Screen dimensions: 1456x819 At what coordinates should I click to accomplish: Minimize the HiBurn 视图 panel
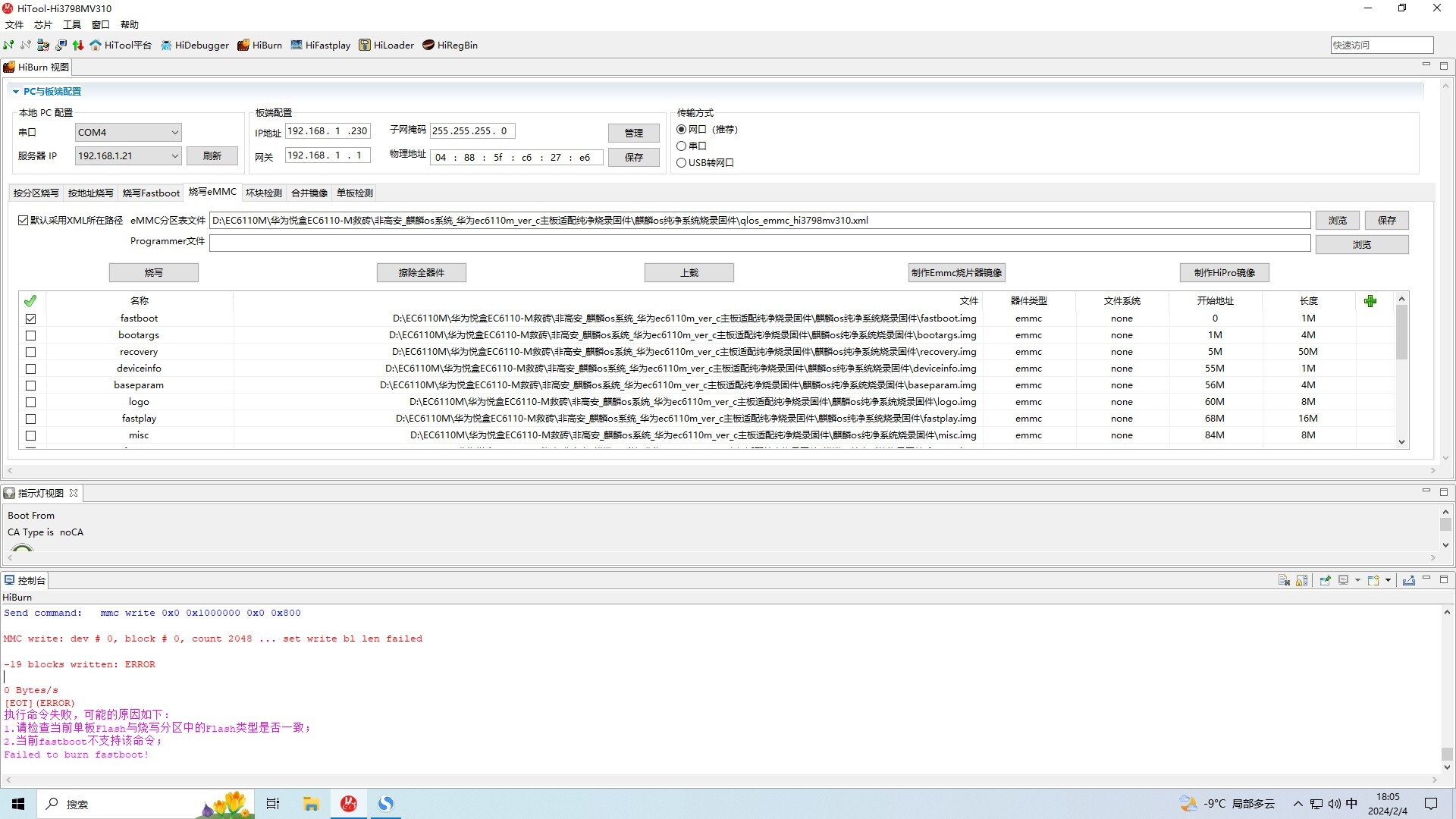tap(1426, 65)
